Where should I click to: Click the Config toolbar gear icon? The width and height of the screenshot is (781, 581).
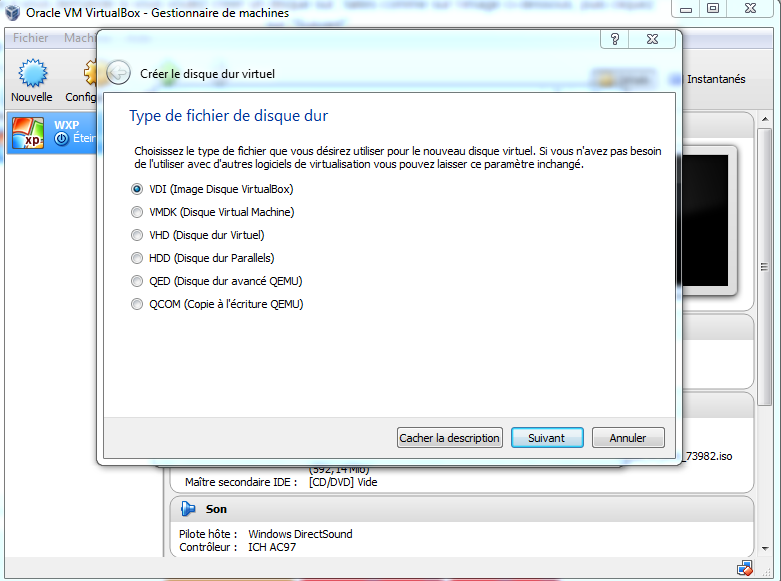point(90,73)
